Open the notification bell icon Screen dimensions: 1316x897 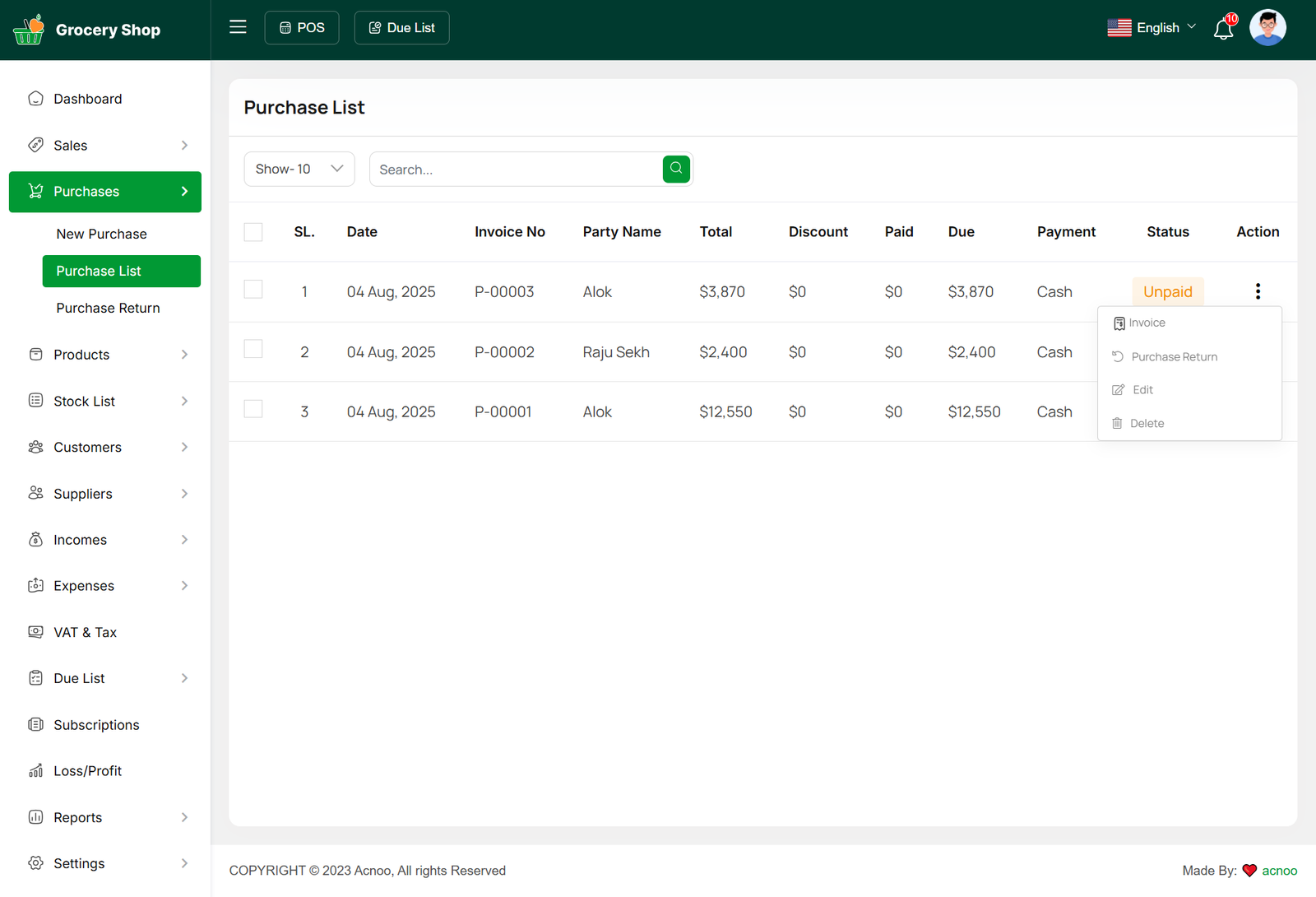[x=1223, y=30]
